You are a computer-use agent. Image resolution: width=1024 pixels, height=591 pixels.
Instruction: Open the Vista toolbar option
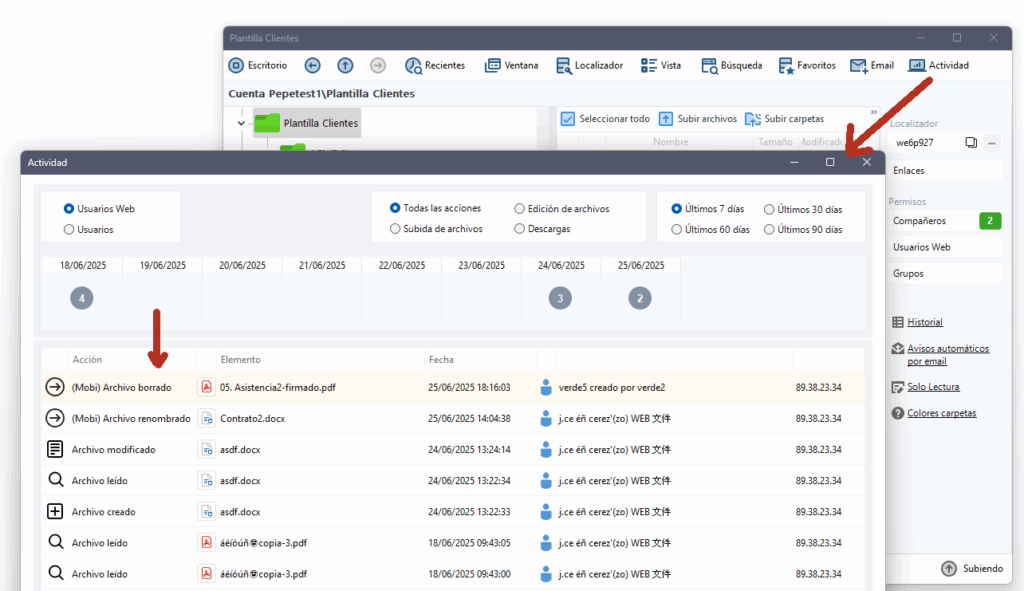click(x=660, y=65)
